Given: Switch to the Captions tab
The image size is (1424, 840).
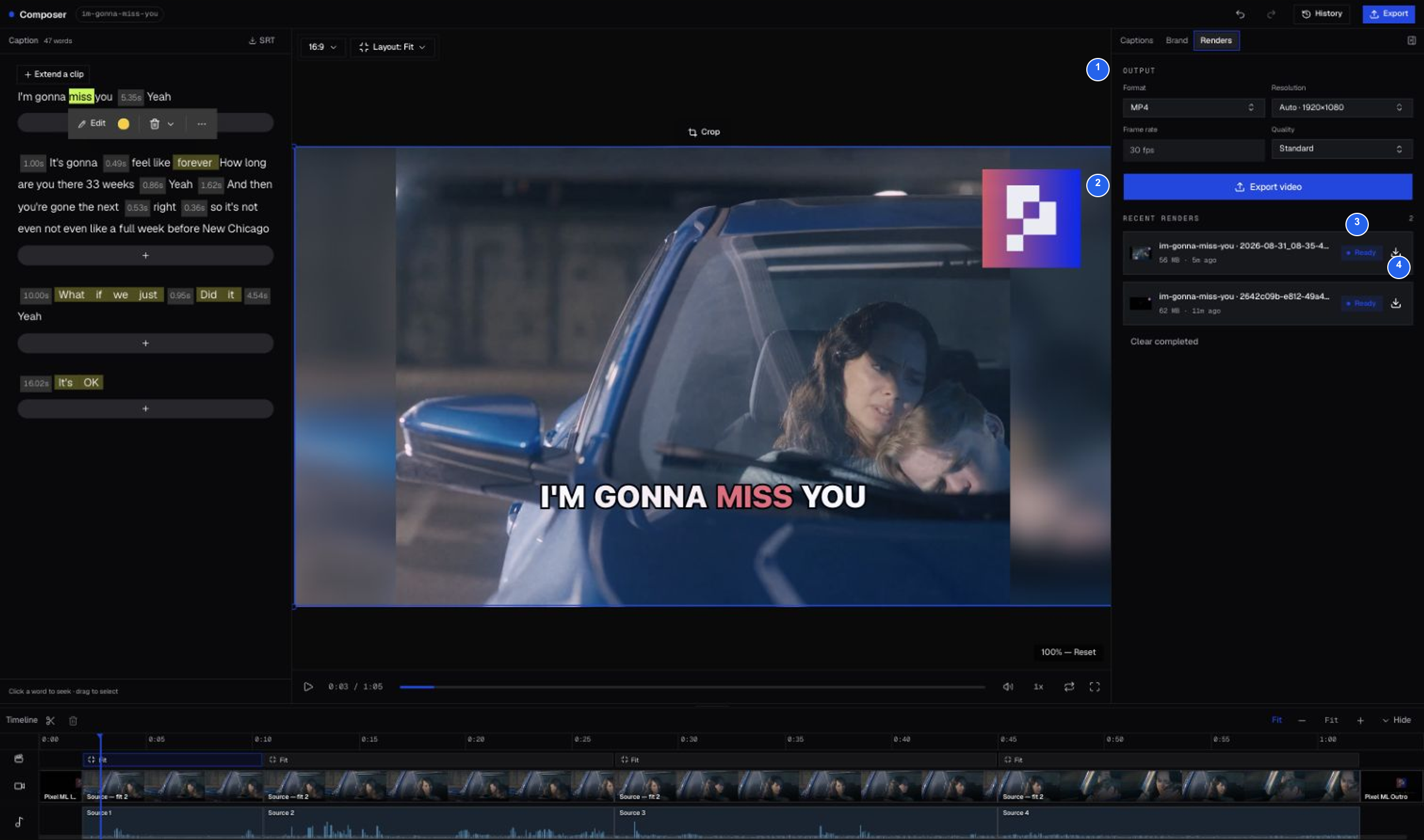Looking at the screenshot, I should coord(1136,40).
